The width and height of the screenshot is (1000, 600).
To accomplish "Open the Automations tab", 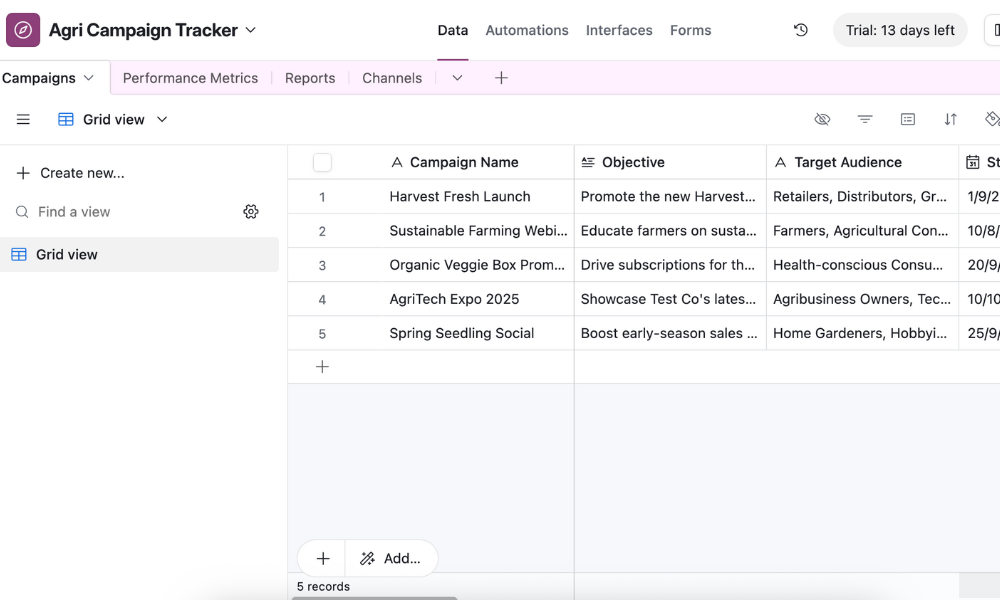I will 527,30.
